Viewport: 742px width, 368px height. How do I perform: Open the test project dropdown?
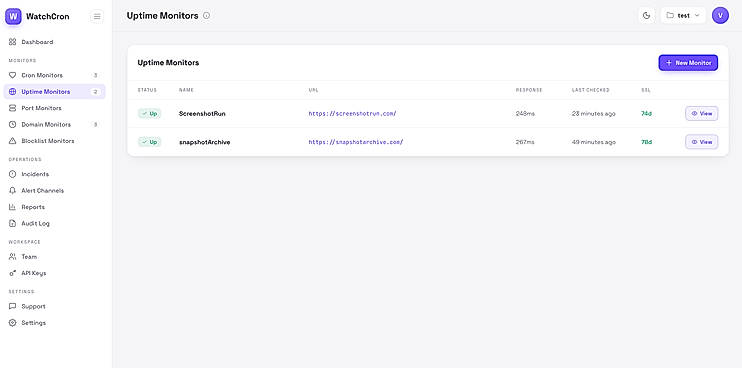click(x=683, y=16)
